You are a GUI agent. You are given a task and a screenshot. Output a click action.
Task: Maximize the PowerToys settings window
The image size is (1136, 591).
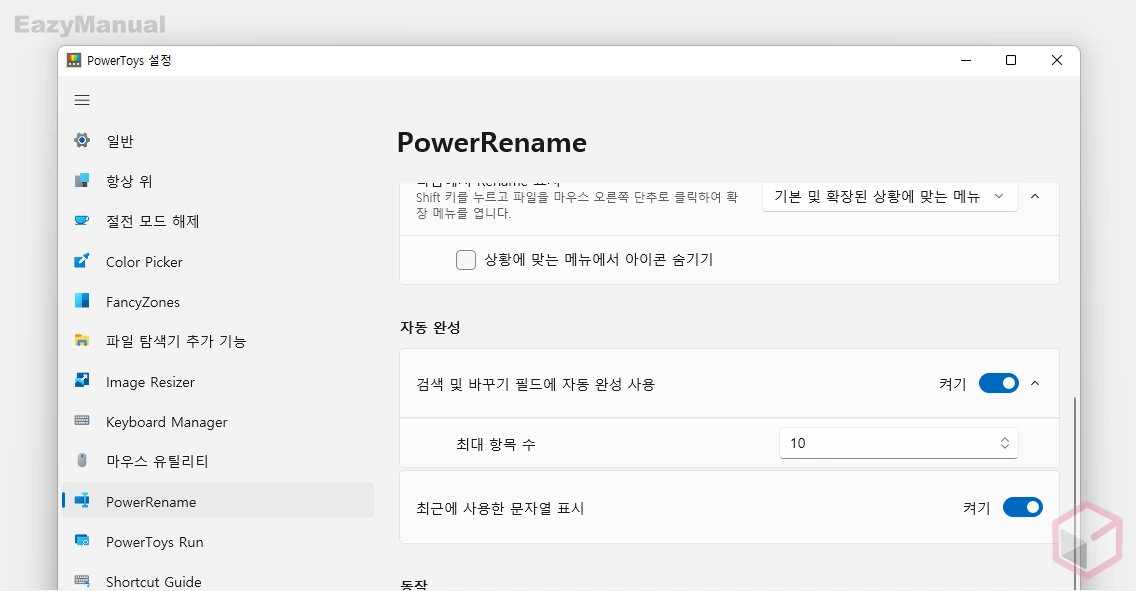point(1011,60)
